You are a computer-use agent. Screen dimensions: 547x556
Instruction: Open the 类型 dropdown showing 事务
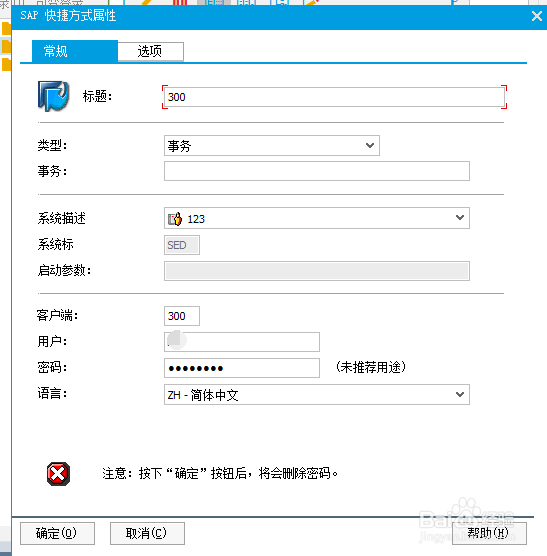coord(272,145)
